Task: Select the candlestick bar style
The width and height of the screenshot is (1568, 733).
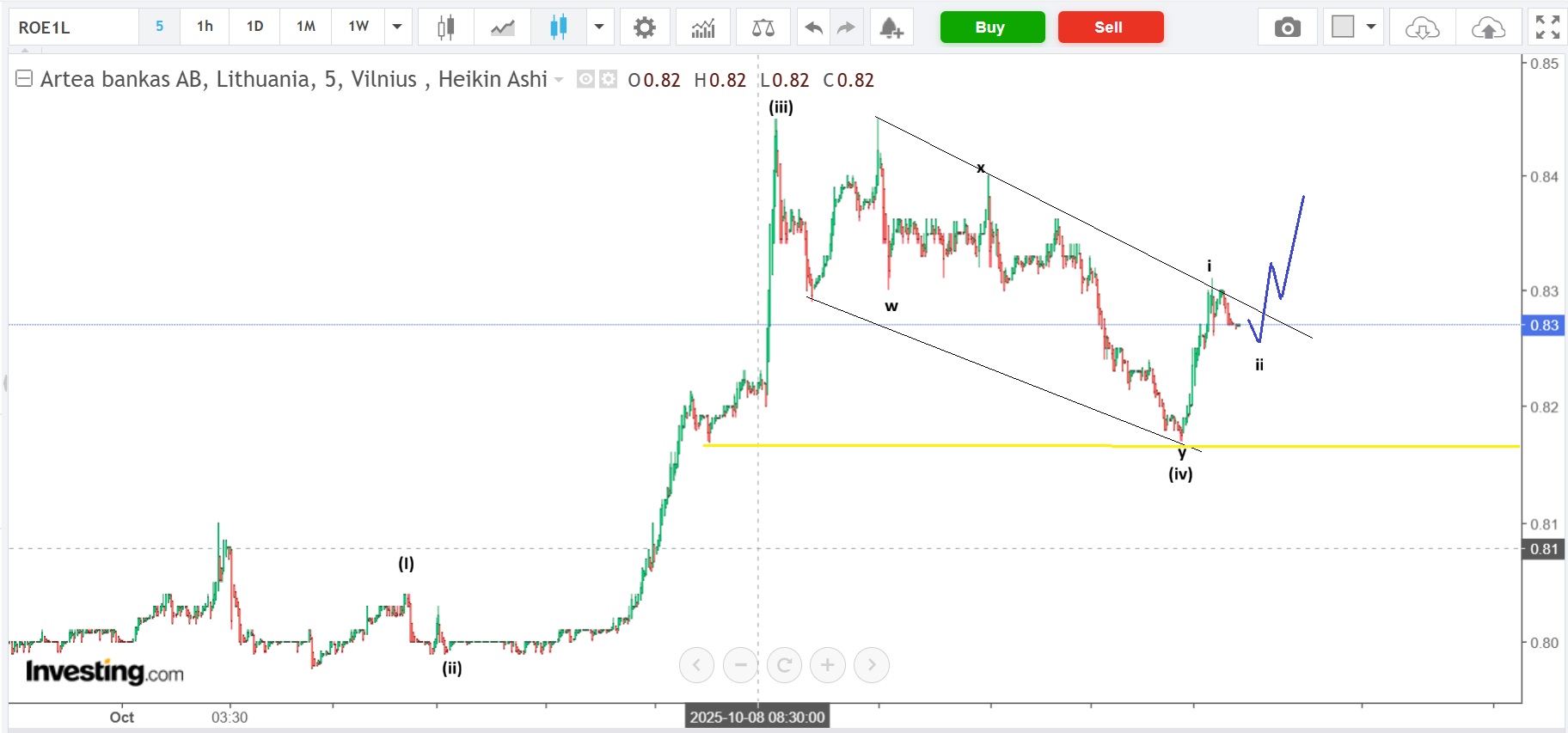Action: (445, 27)
